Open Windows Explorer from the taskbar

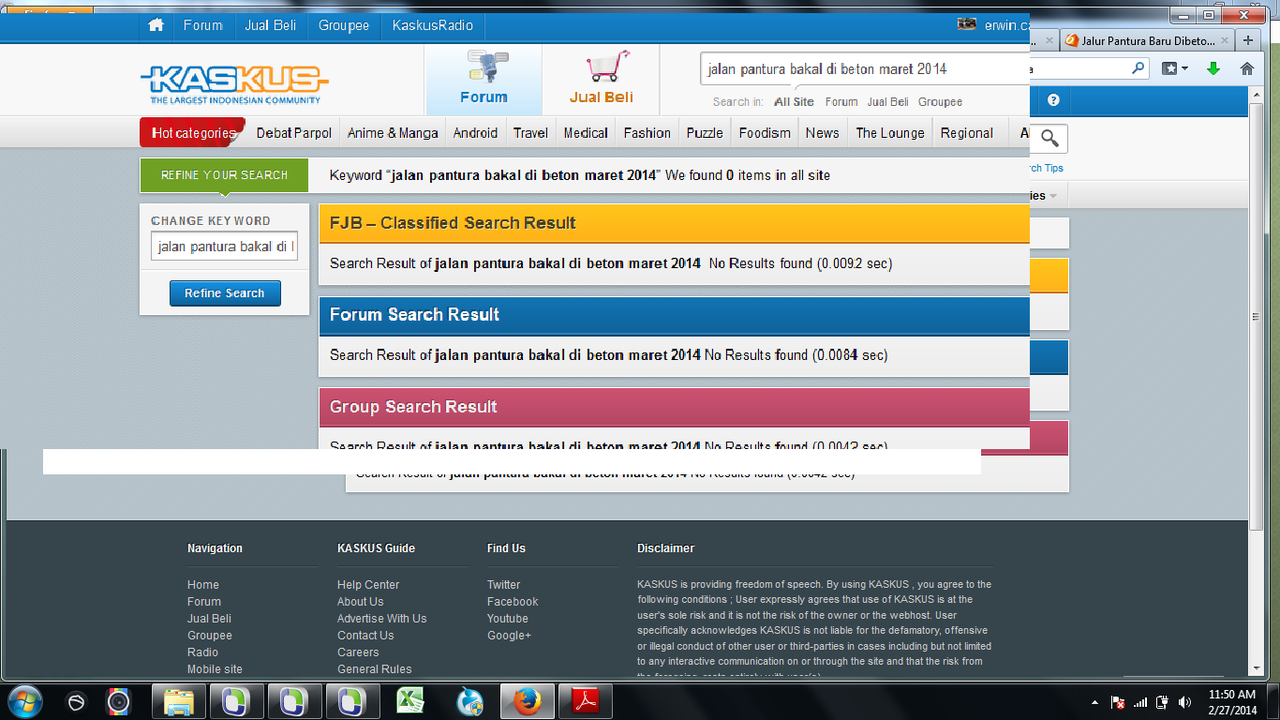(x=179, y=702)
